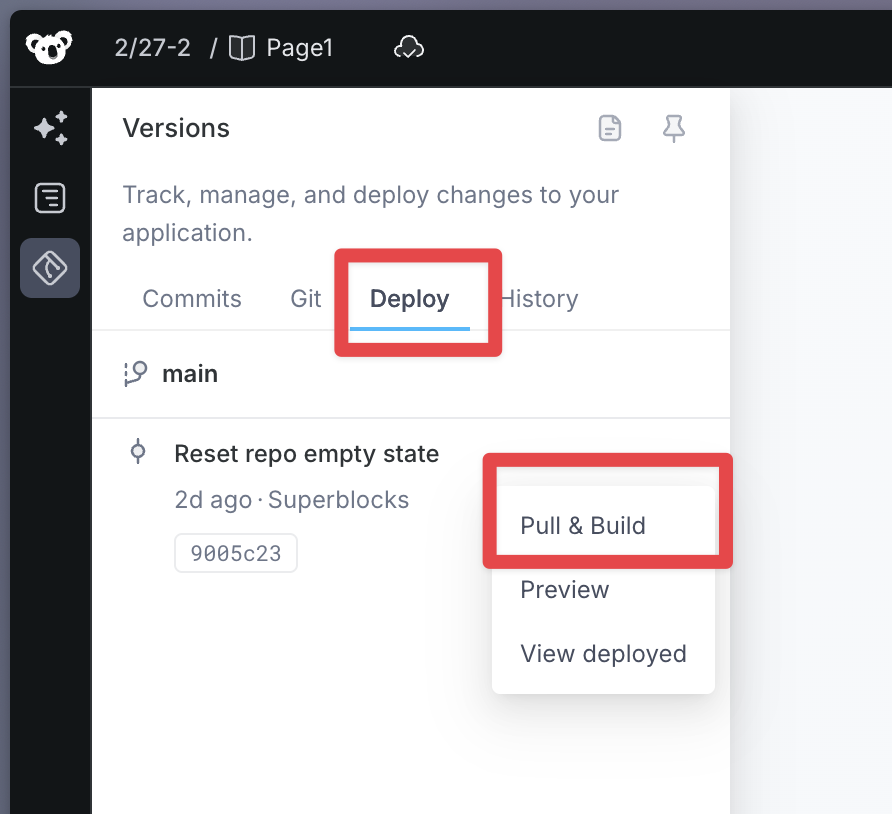Screen dimensions: 892x814
Task: Choose Pull & Build from the menu
Action: 583,526
